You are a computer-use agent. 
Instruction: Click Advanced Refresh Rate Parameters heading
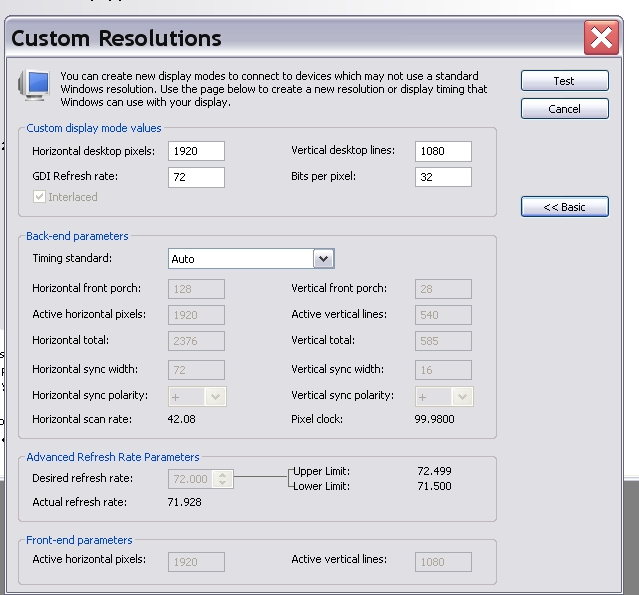point(113,457)
